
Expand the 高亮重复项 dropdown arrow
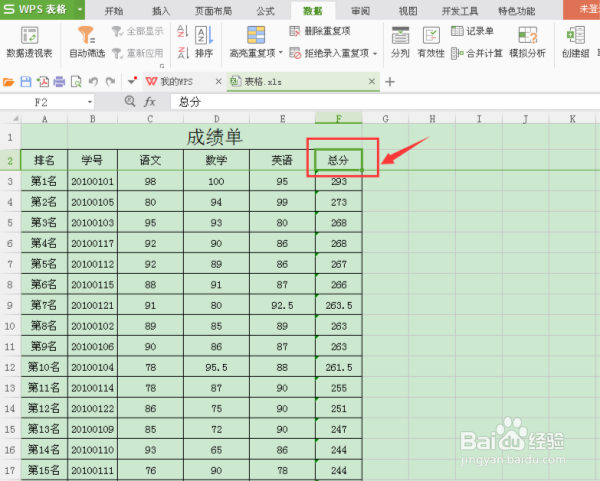tap(281, 53)
